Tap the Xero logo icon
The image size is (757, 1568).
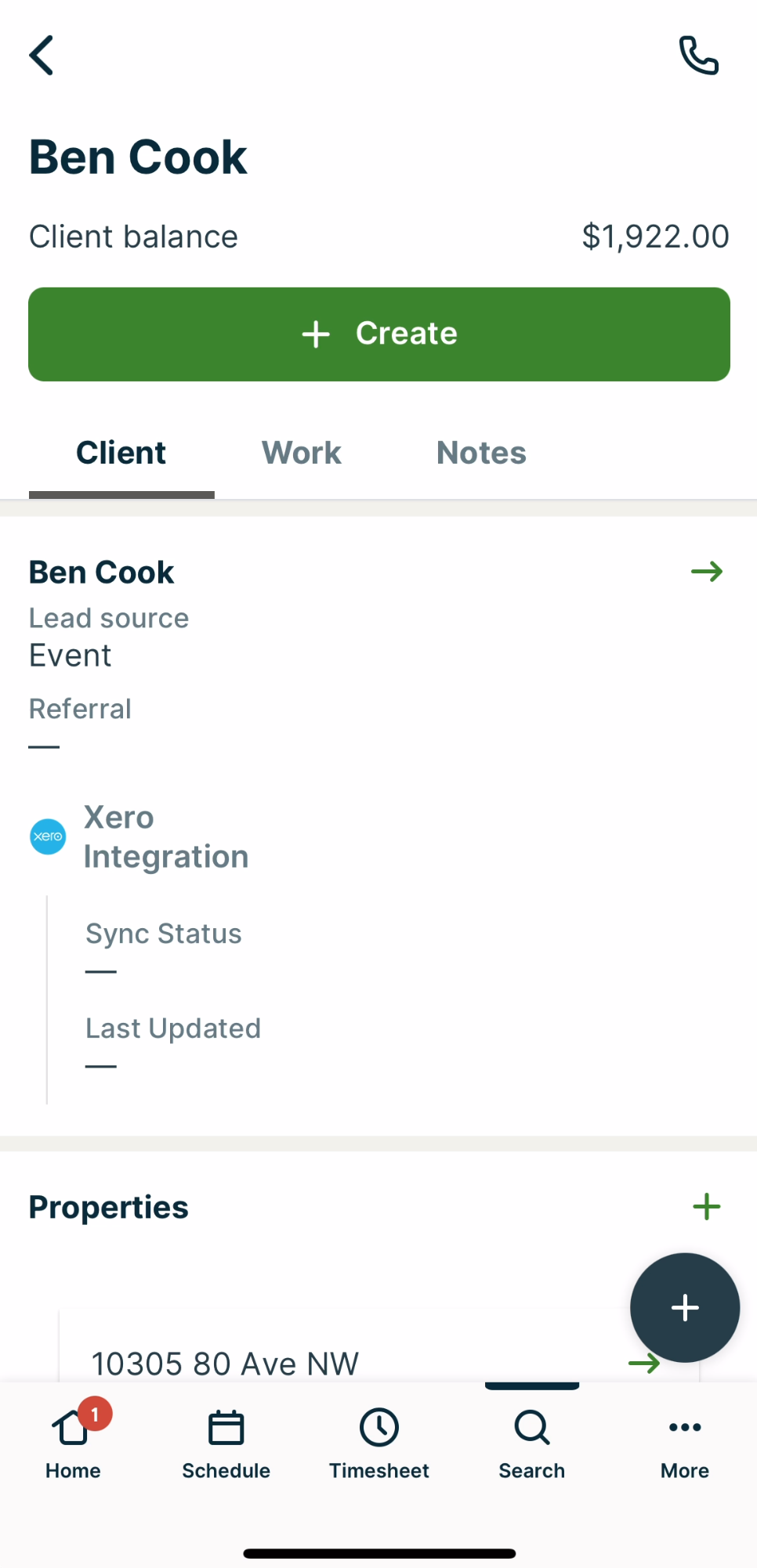48,836
